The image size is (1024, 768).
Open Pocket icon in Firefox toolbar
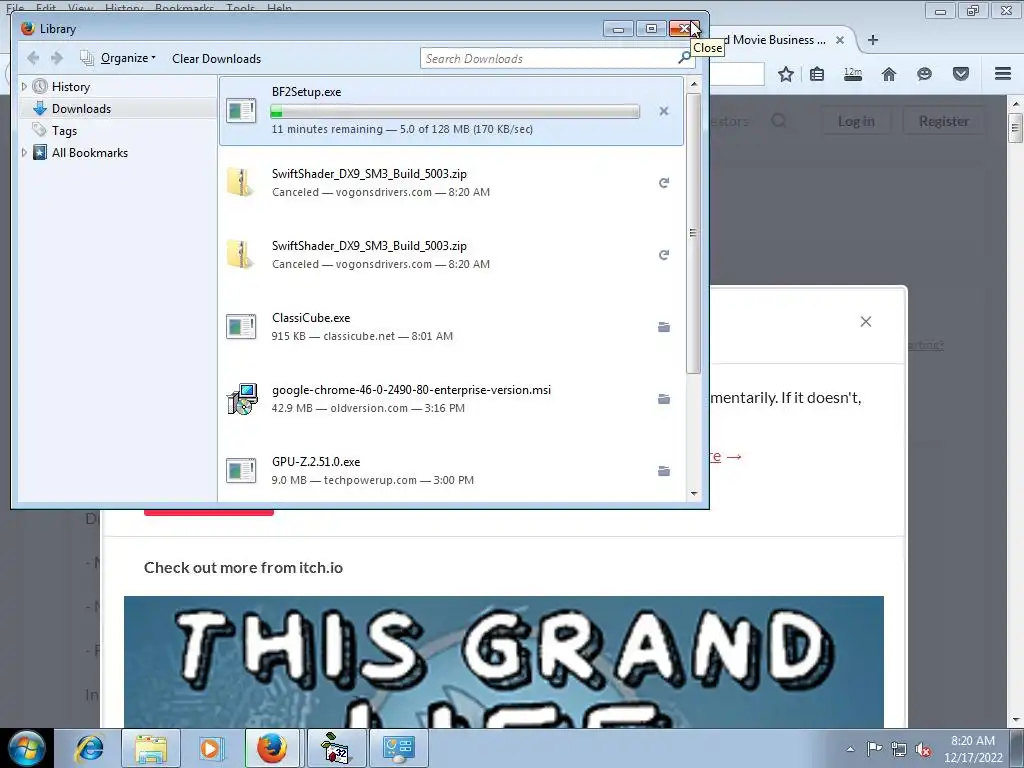[961, 74]
